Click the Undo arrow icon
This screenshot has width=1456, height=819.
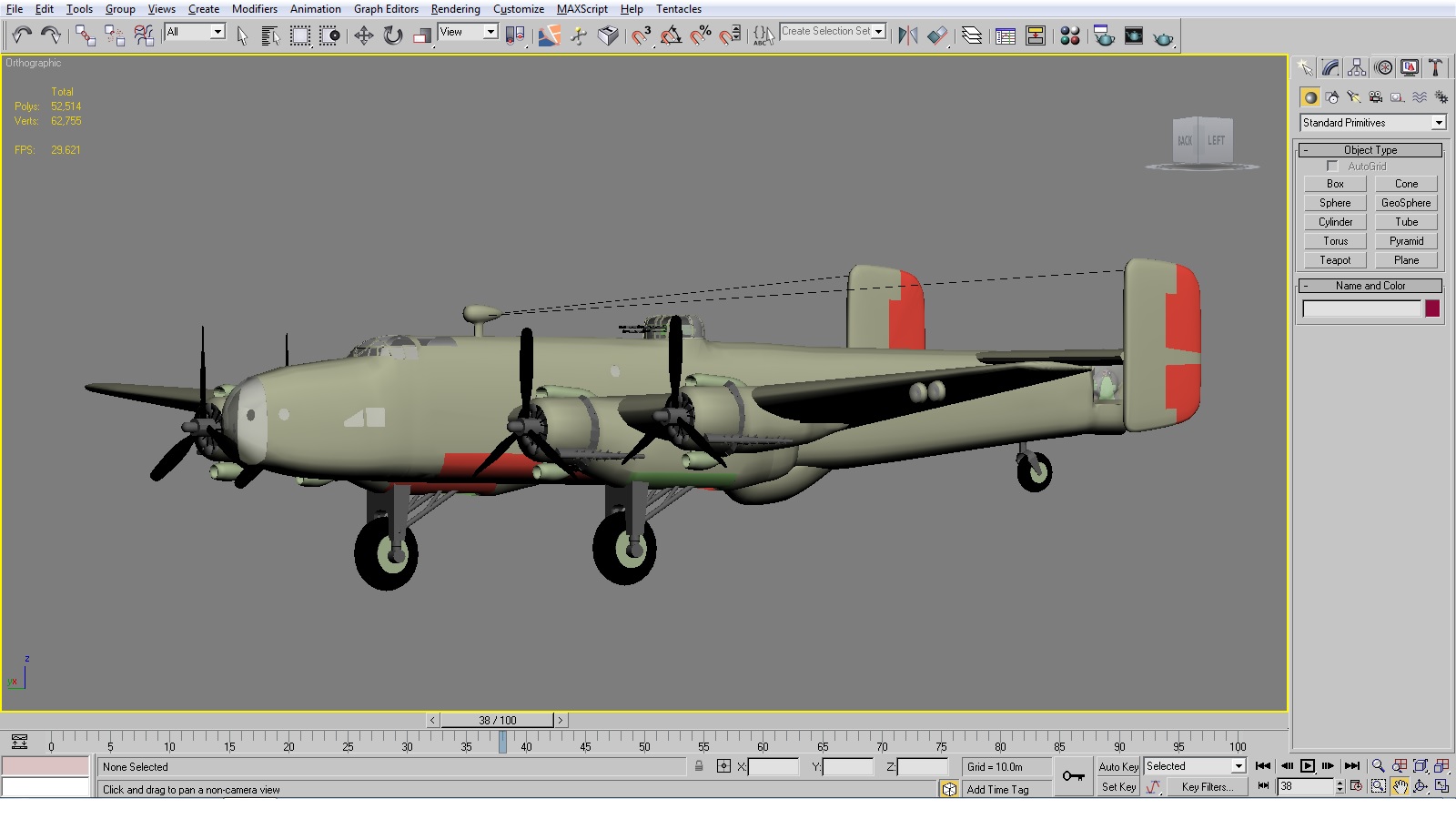[22, 35]
